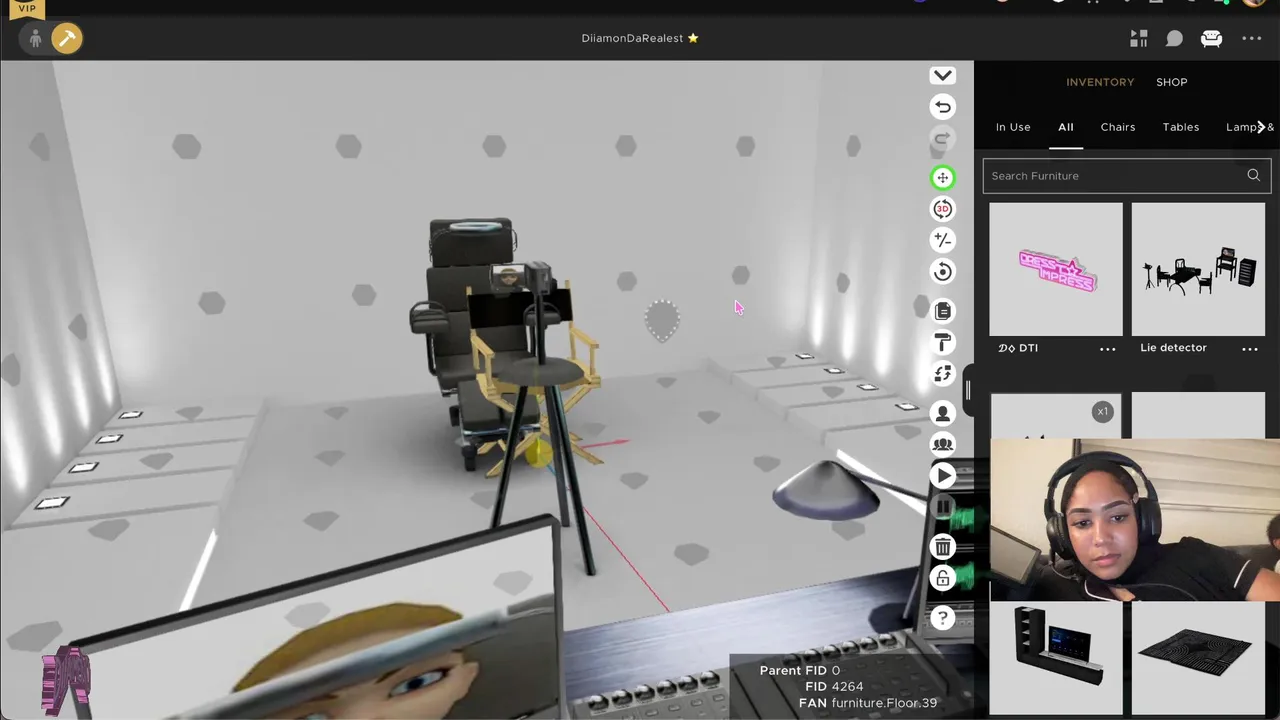Viewport: 1280px width, 720px height.
Task: Click the Search Furniture input field
Action: point(1126,176)
